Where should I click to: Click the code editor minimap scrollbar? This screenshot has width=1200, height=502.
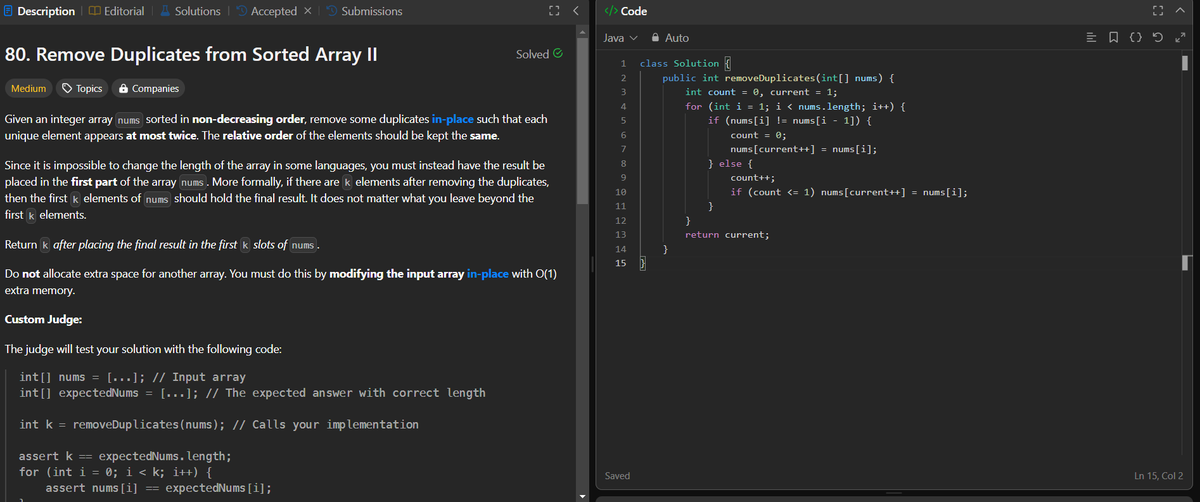tap(1184, 64)
